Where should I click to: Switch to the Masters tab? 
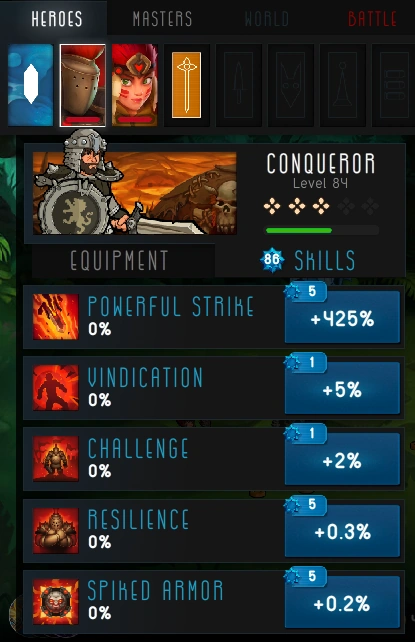162,19
